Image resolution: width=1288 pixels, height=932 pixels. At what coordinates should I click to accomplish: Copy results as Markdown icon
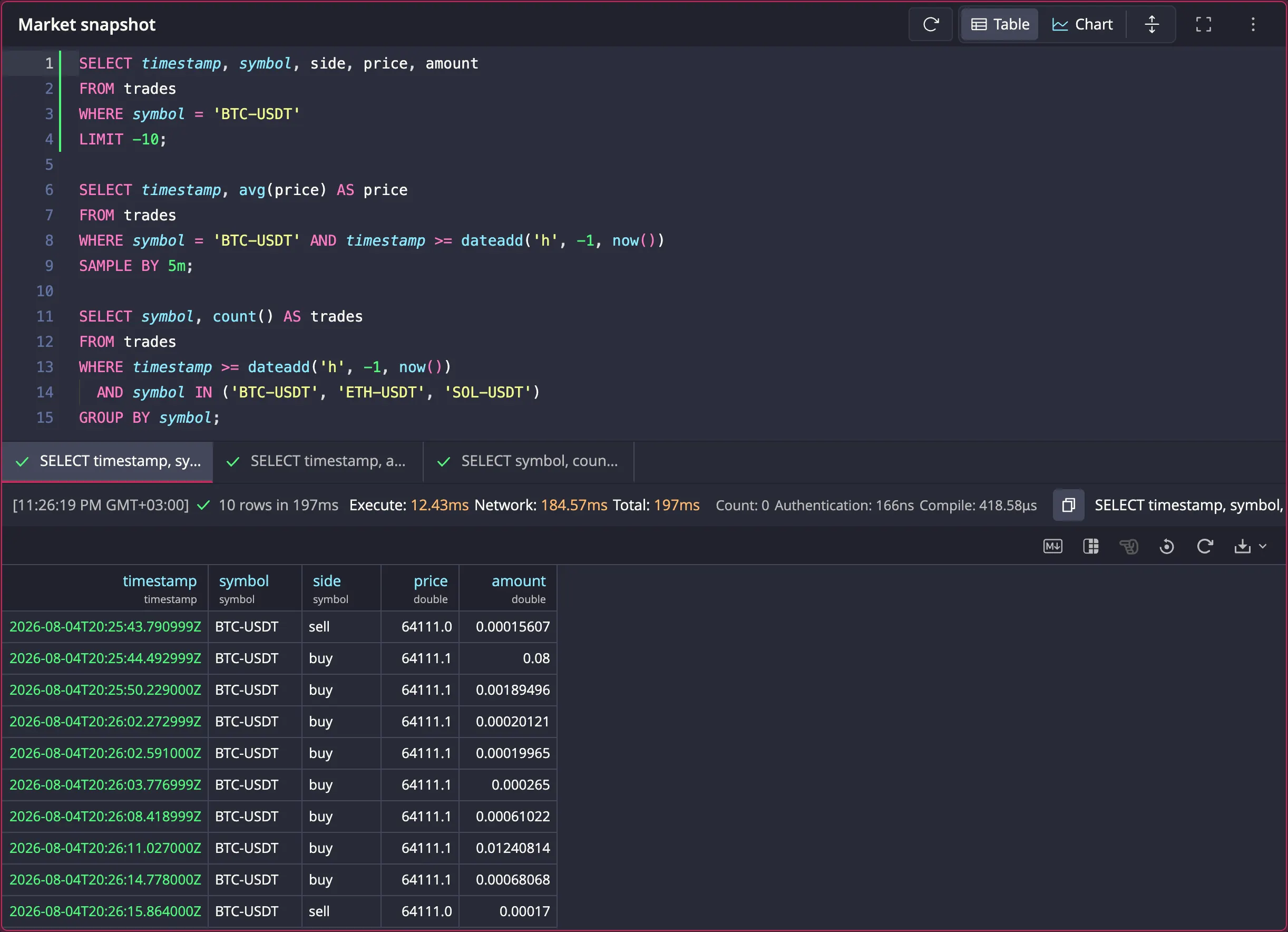click(1052, 546)
